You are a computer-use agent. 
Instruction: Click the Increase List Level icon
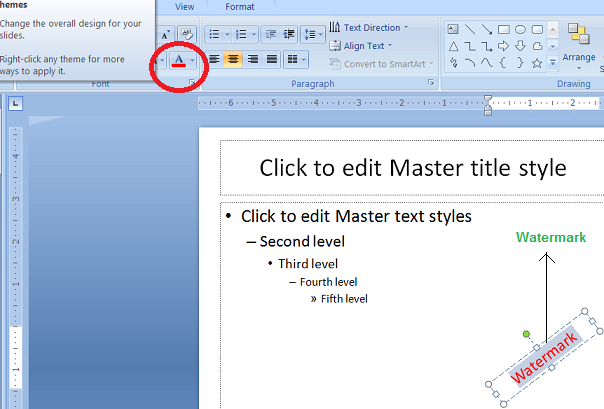[289, 34]
